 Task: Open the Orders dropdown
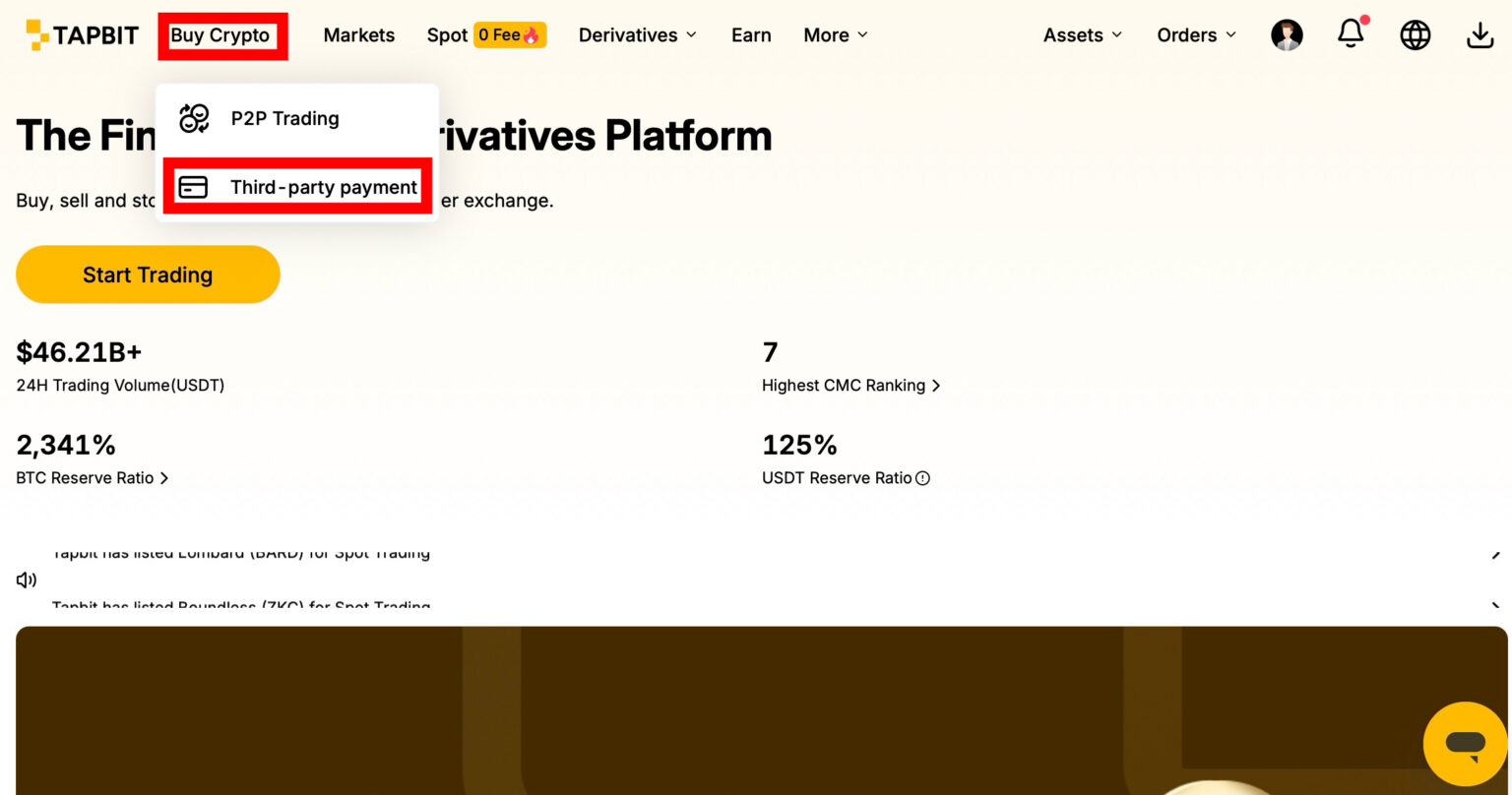pos(1196,35)
